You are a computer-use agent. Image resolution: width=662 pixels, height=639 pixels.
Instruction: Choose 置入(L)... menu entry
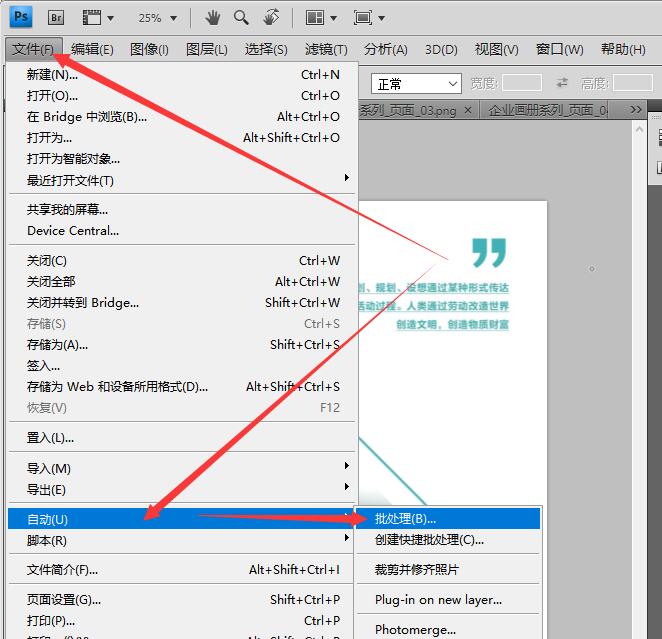click(182, 438)
